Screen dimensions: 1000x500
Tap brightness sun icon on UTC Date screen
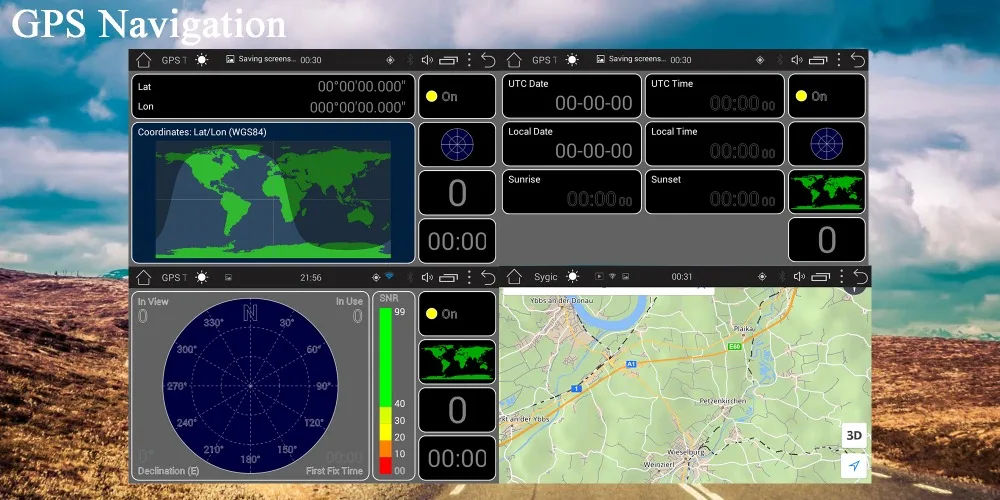click(572, 60)
